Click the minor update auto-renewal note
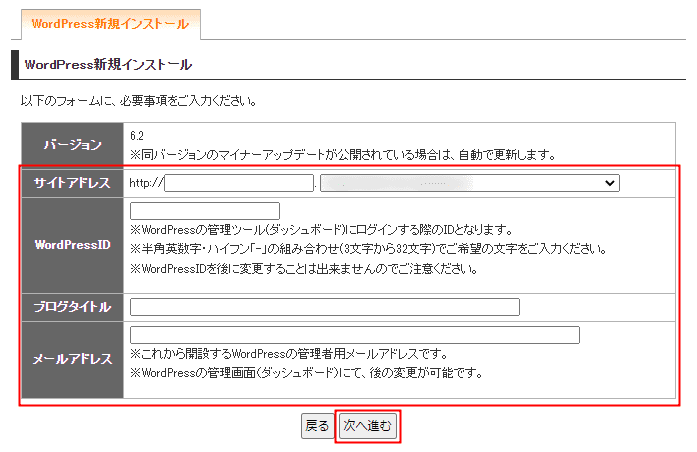Screen dimensions: 697x452 click(343, 155)
